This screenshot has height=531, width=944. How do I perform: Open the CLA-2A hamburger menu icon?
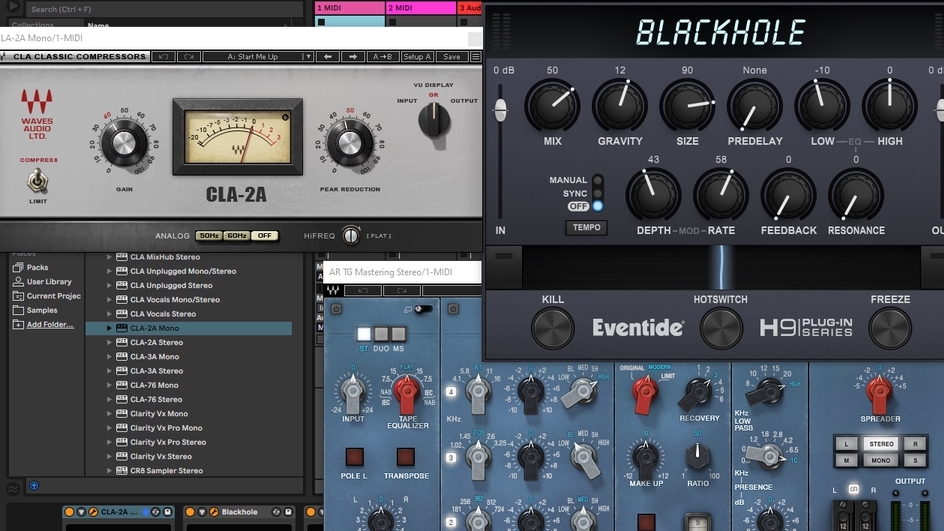point(476,57)
